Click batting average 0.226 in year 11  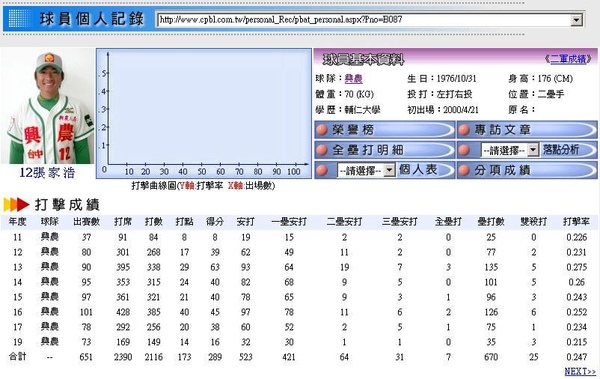point(577,237)
